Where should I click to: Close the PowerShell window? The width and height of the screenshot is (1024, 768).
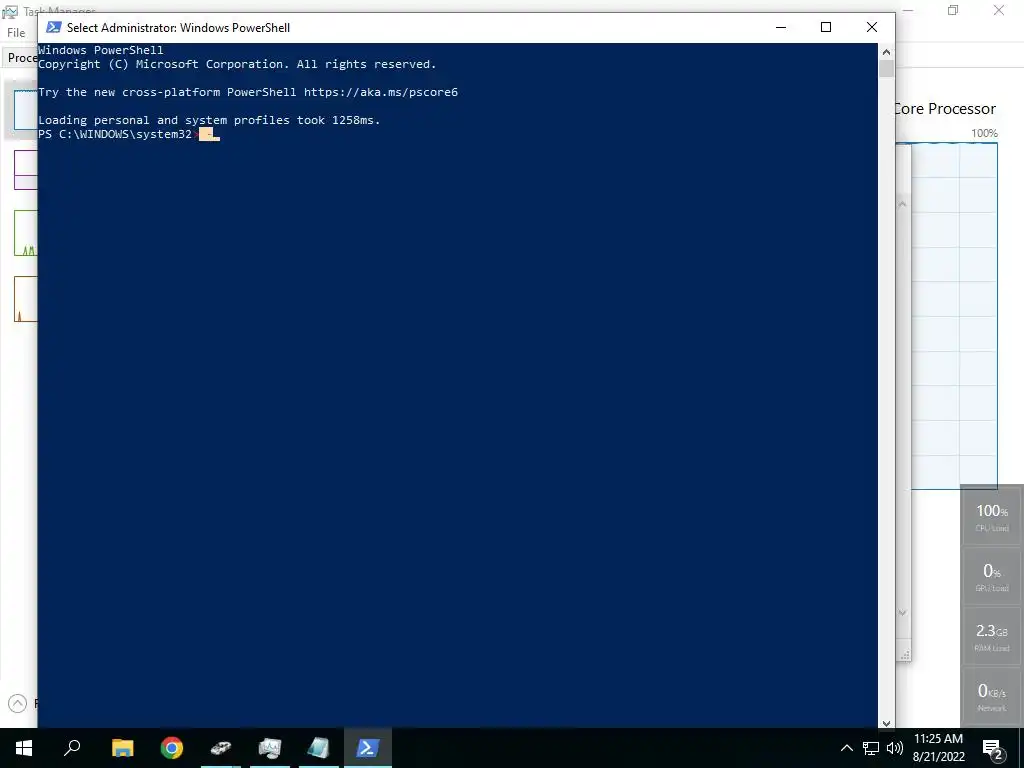click(872, 27)
